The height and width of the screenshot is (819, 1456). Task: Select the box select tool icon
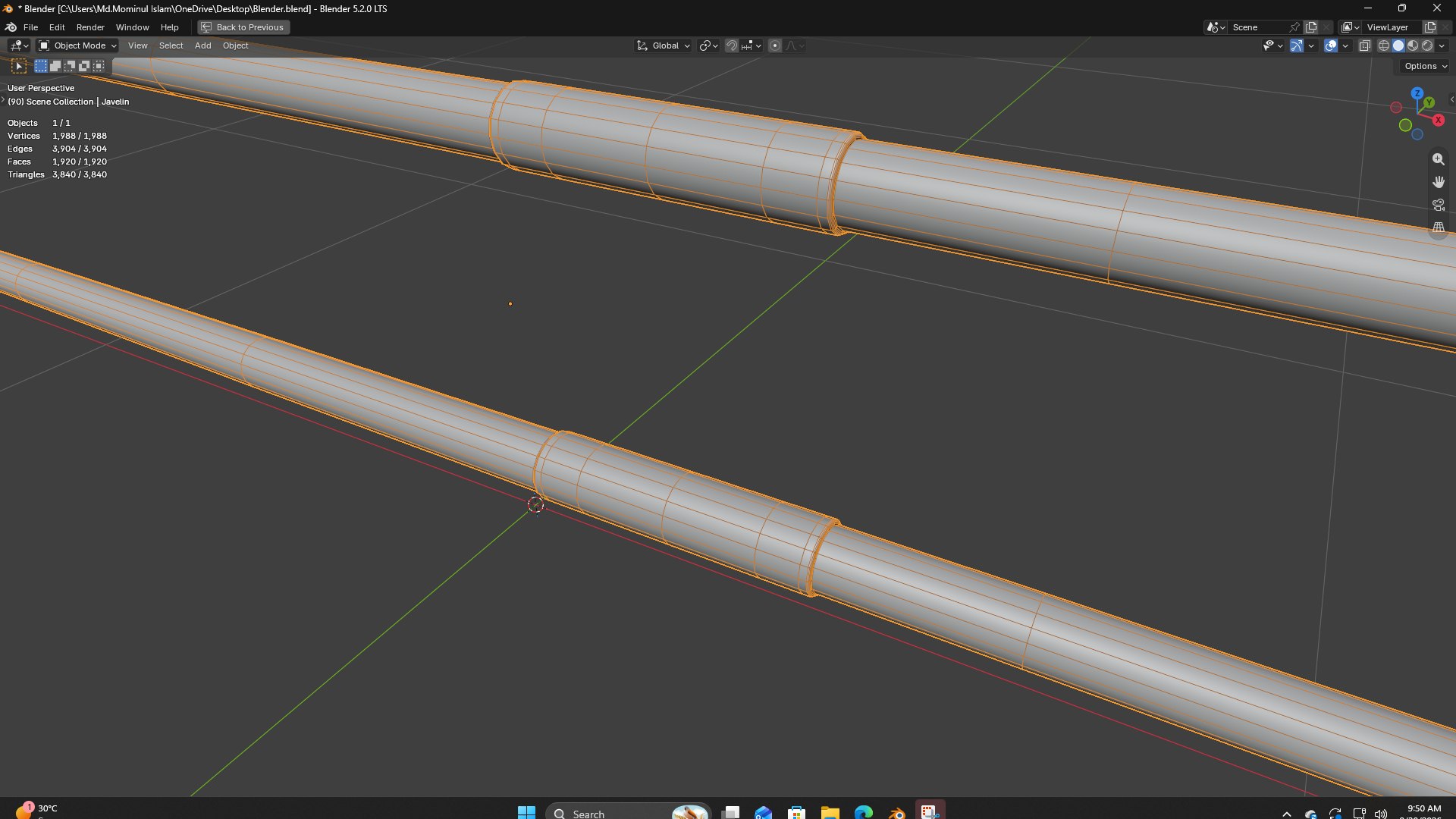19,66
